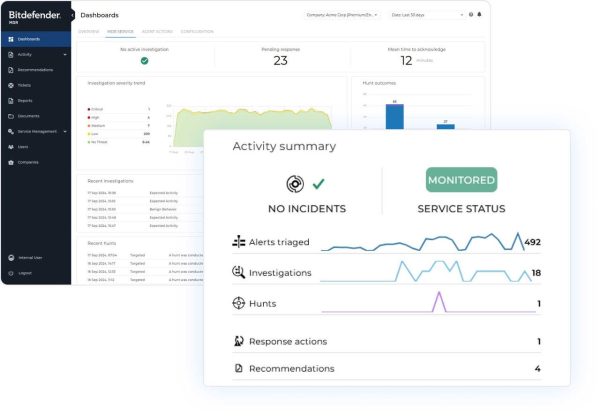Switch to the Overview tab
This screenshot has height=416, width=600.
pyautogui.click(x=89, y=31)
